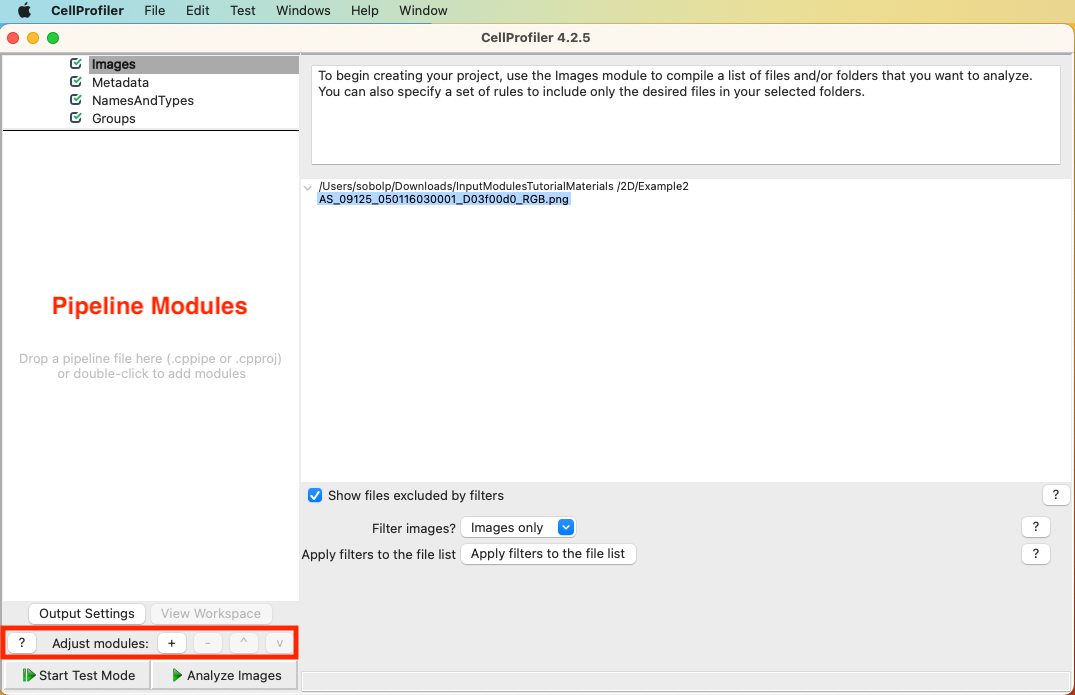Open help for Filter images setting
Screen dimensions: 1075x695
pyautogui.click(x=1035, y=526)
